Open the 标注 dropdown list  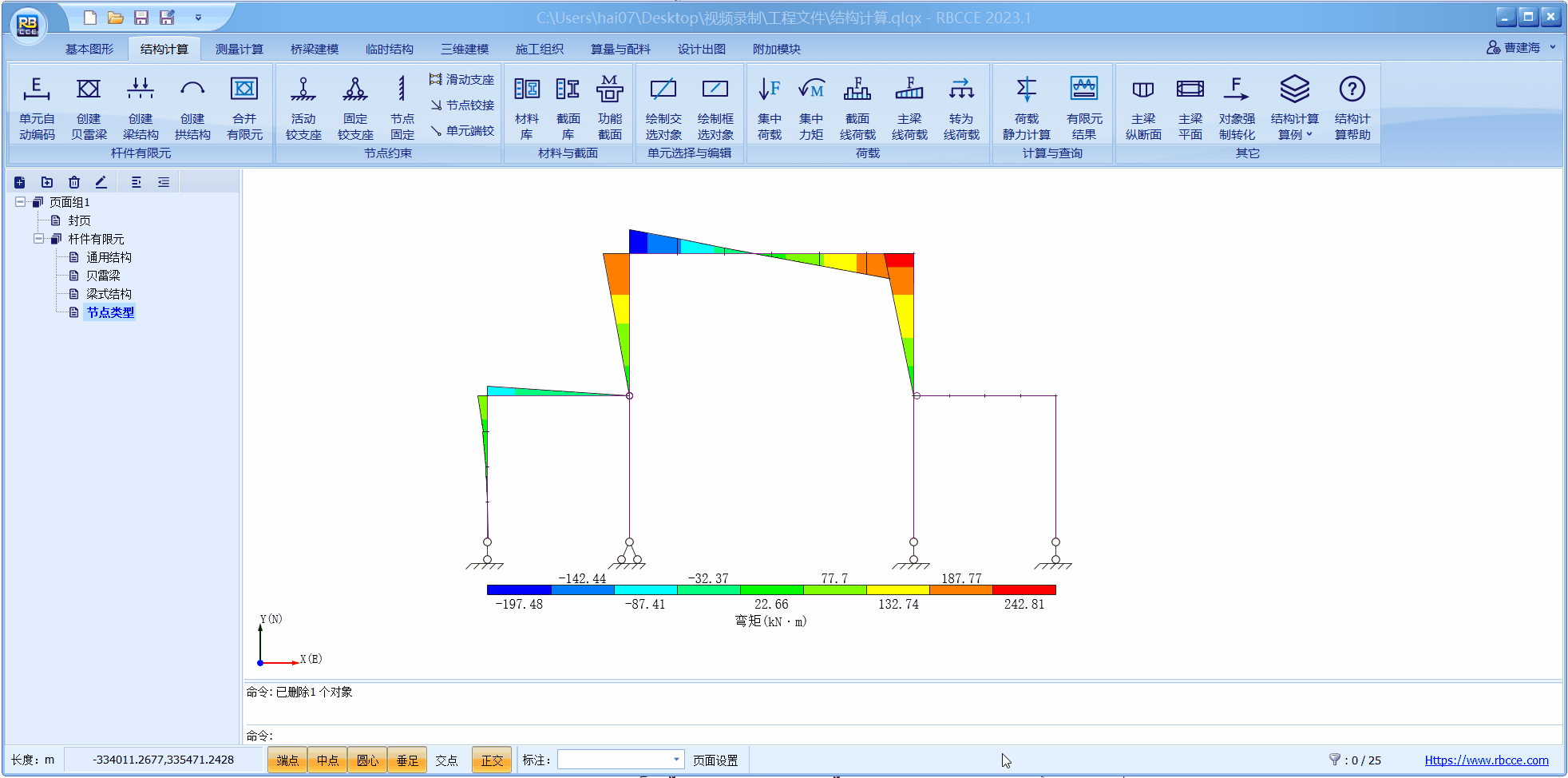click(x=675, y=760)
